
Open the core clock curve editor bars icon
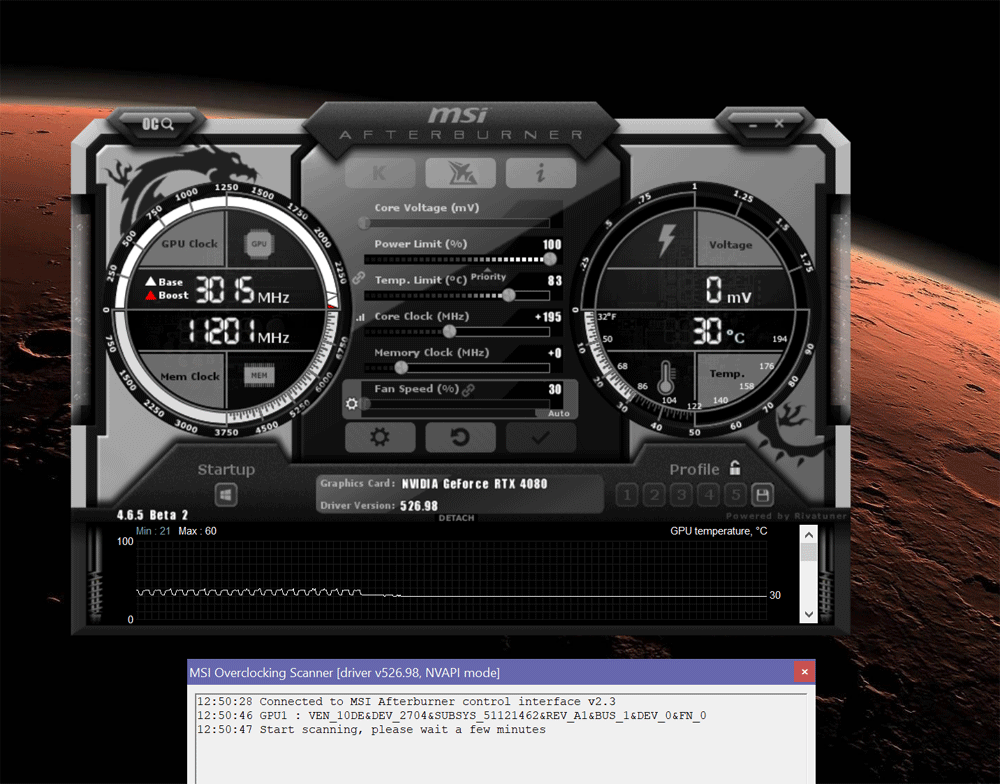tap(360, 317)
